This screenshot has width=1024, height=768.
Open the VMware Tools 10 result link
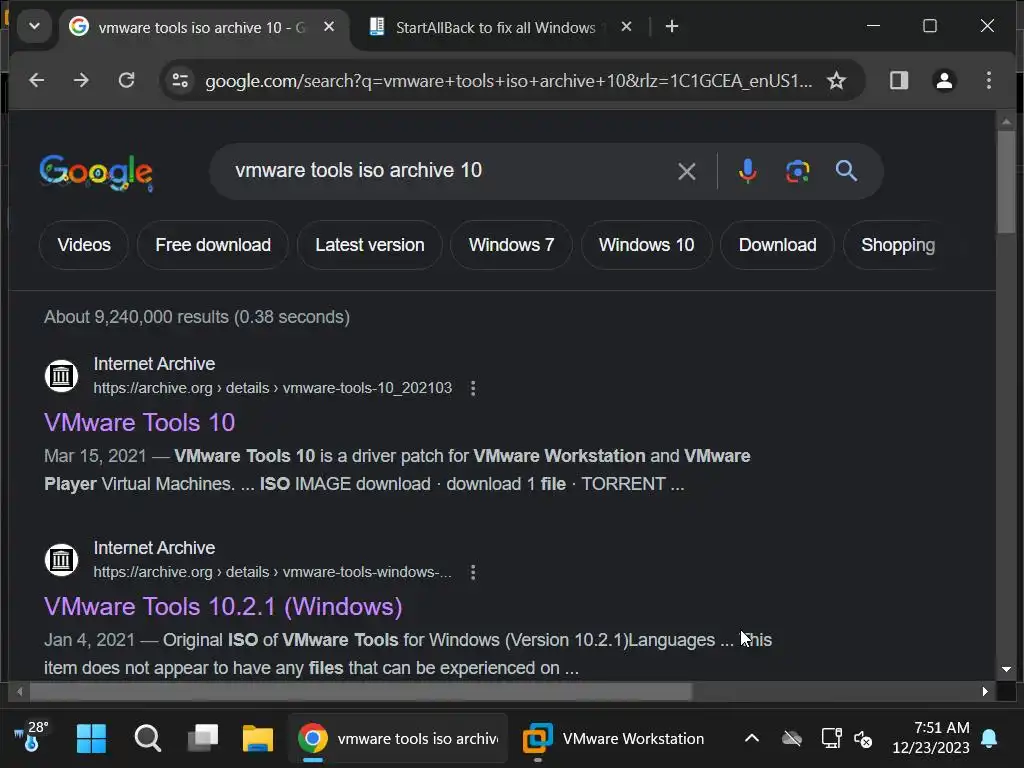[x=139, y=423]
